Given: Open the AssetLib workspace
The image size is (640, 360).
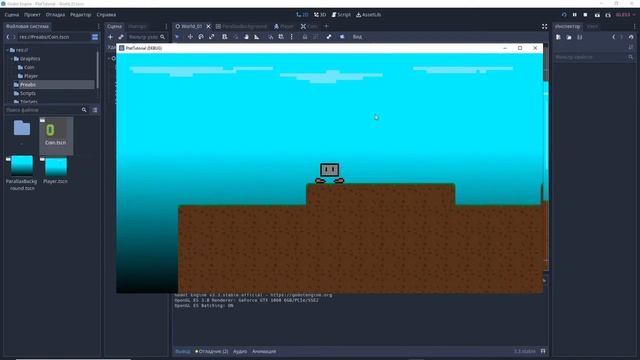Looking at the screenshot, I should coord(369,15).
